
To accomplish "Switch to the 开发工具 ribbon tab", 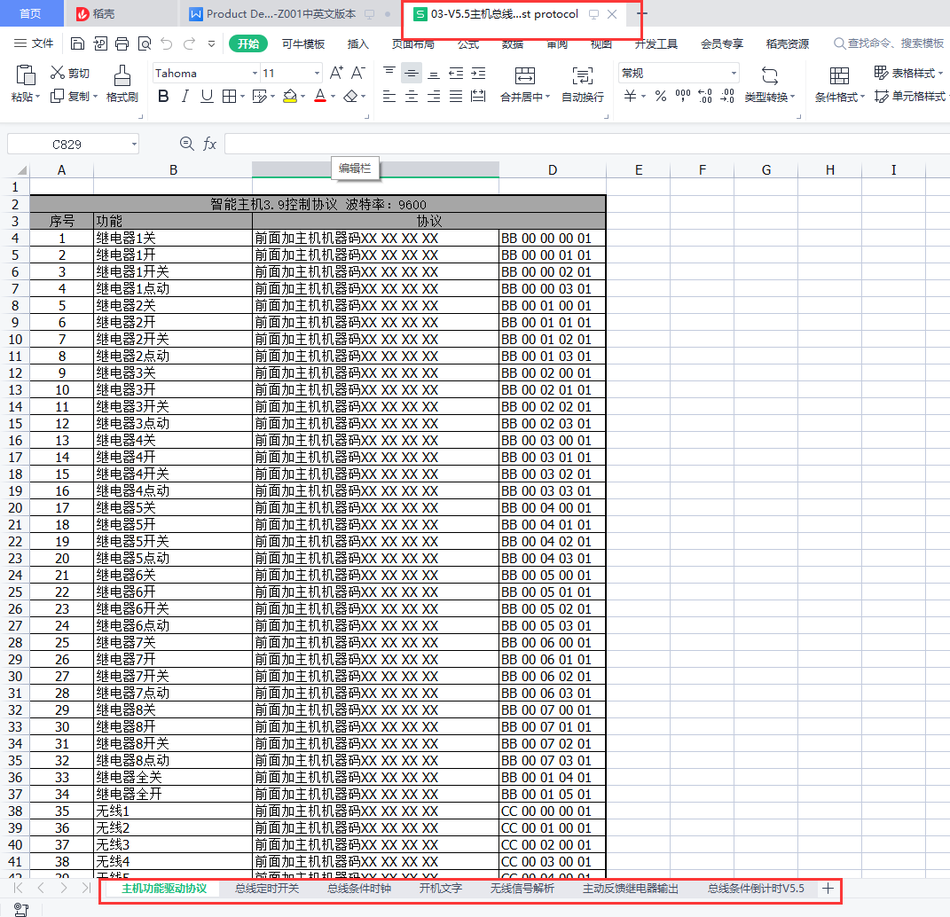I will pos(656,44).
